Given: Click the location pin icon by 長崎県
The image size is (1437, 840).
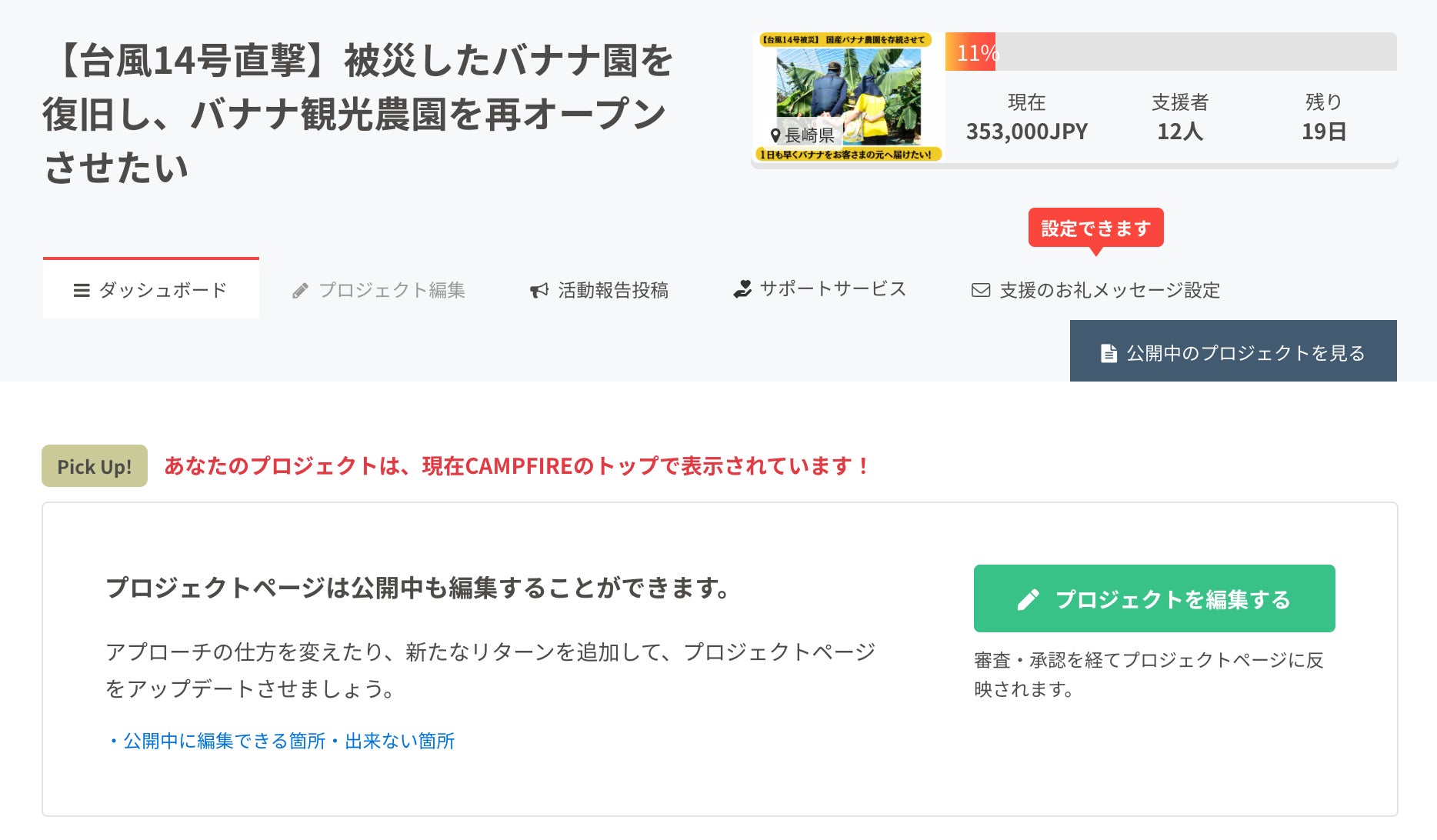Looking at the screenshot, I should [x=775, y=135].
